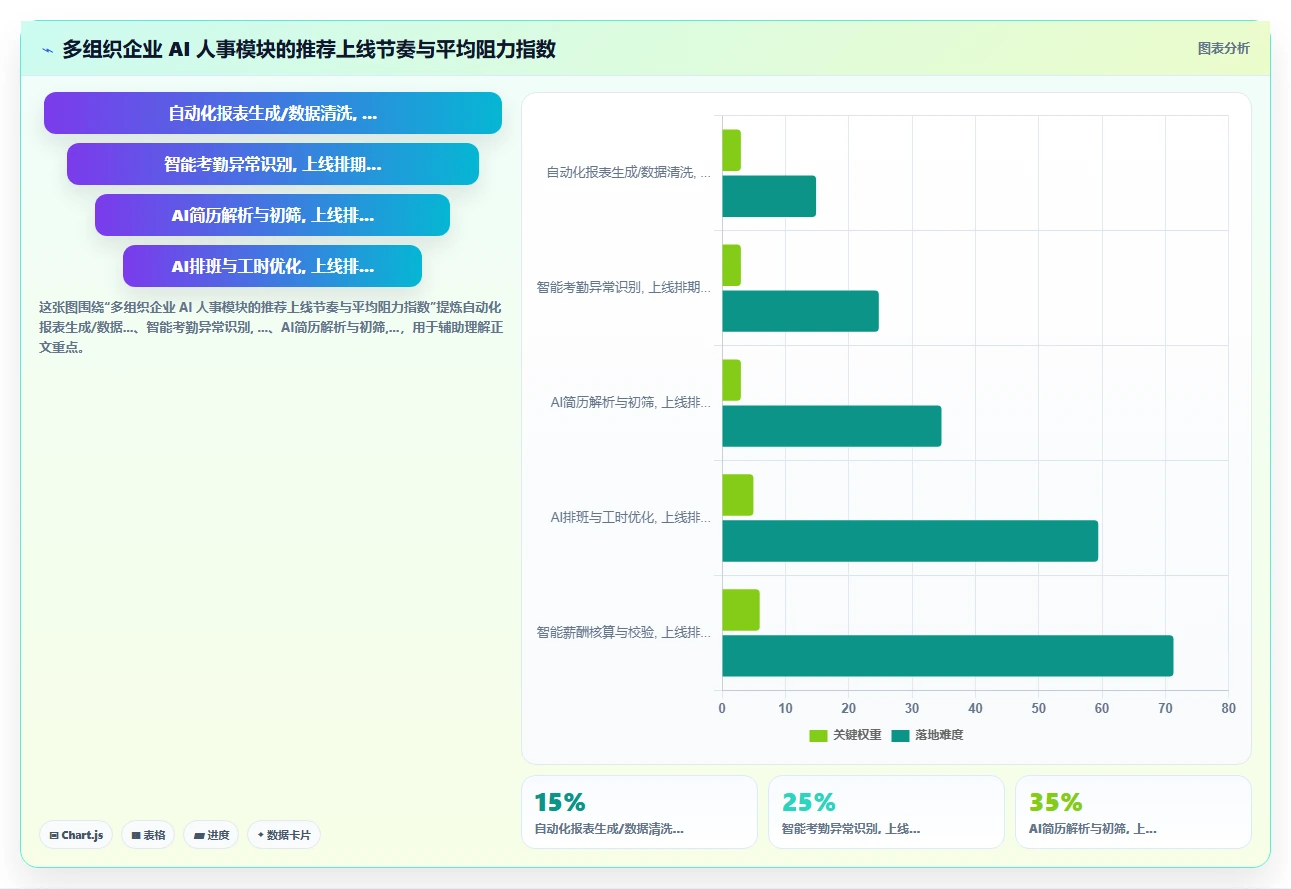
Task: Click the 数据卡片 tag chip
Action: (x=284, y=835)
